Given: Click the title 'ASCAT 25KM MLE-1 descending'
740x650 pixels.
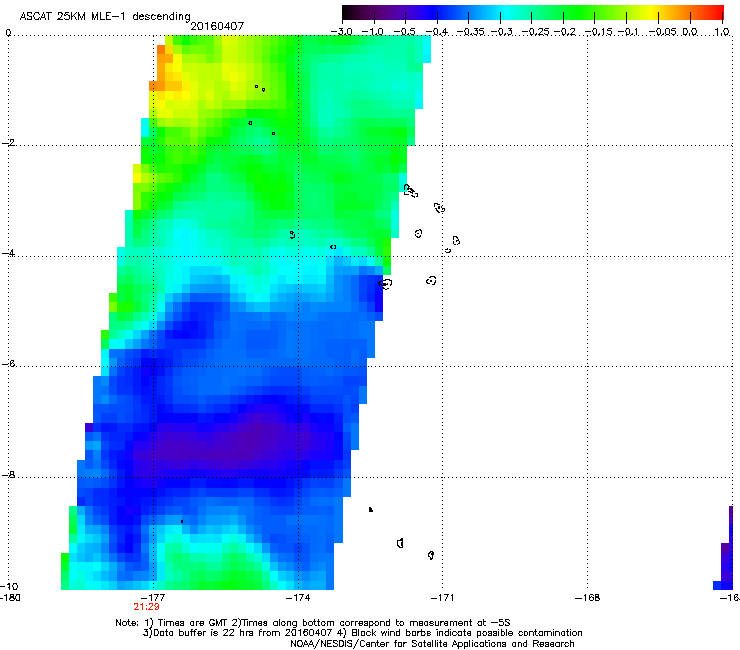Looking at the screenshot, I should [x=105, y=16].
